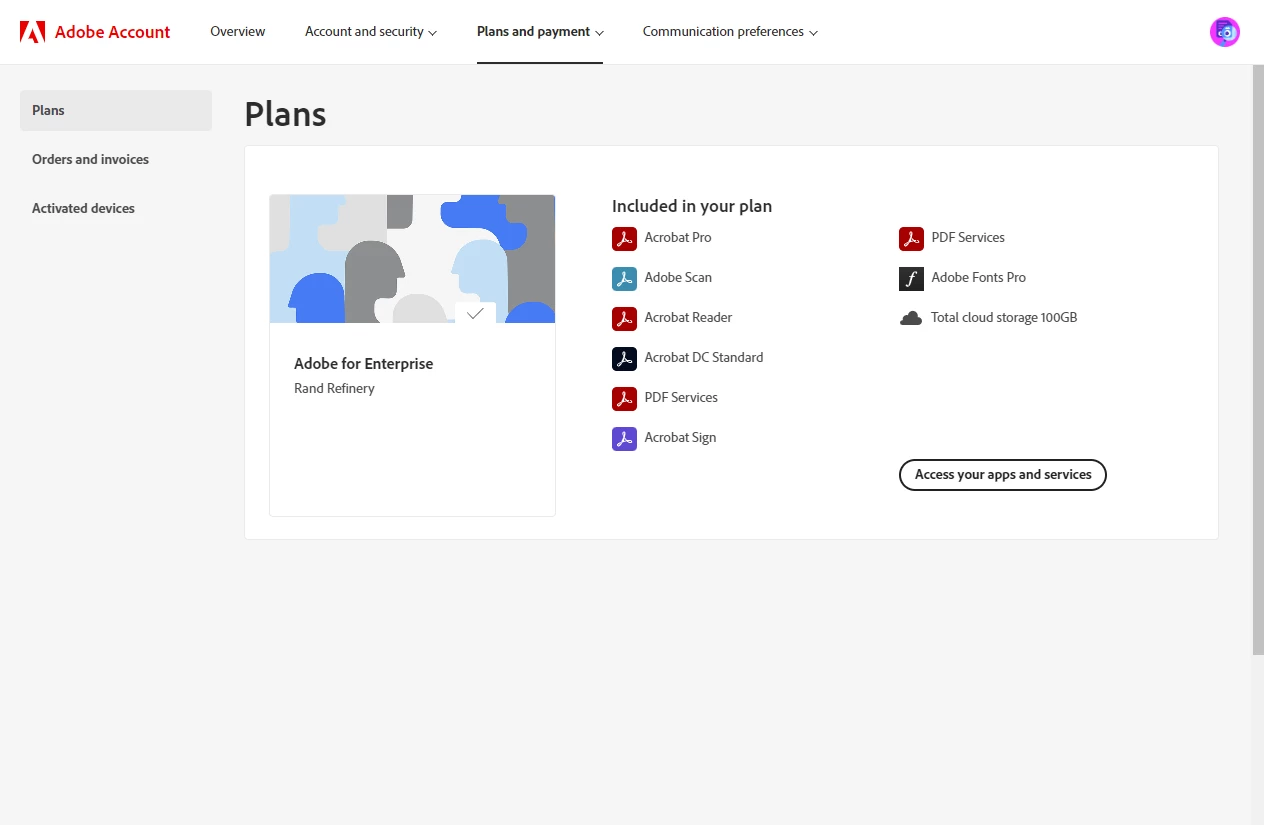Click the cloud storage icon
Viewport: 1264px width, 825px height.
[x=911, y=319]
